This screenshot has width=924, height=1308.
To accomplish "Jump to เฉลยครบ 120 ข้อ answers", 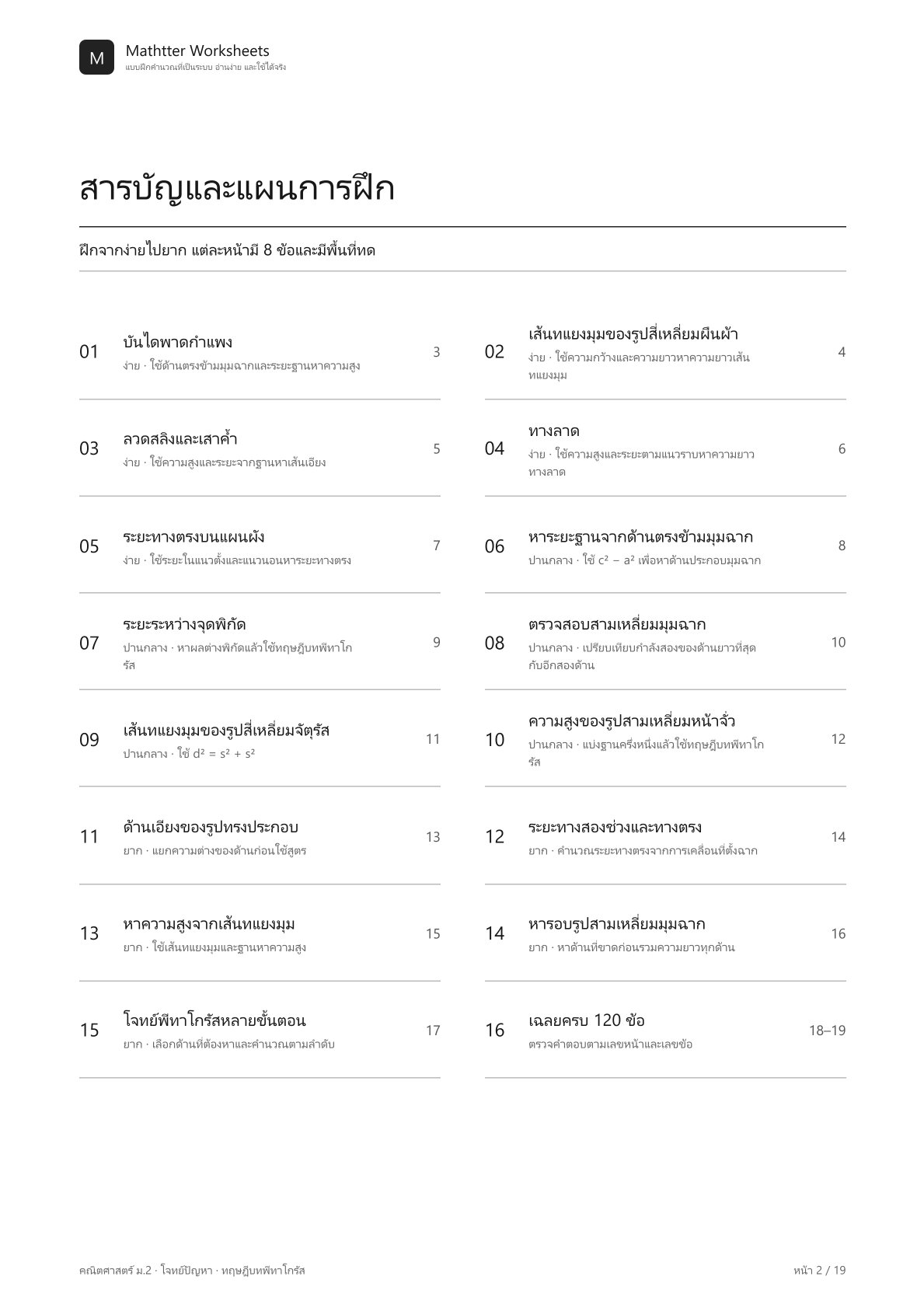I will pyautogui.click(x=665, y=1030).
